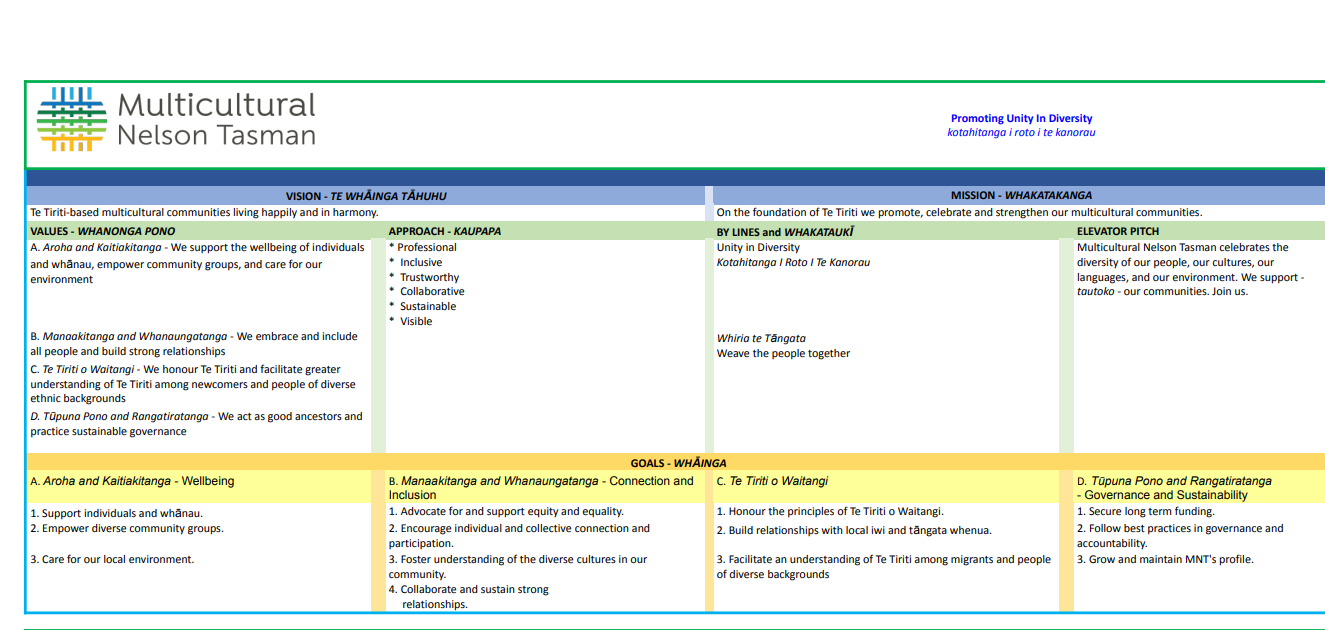Click 'Grow and maintain MNT's profile' goal
The height and width of the screenshot is (630, 1325).
click(x=1165, y=559)
